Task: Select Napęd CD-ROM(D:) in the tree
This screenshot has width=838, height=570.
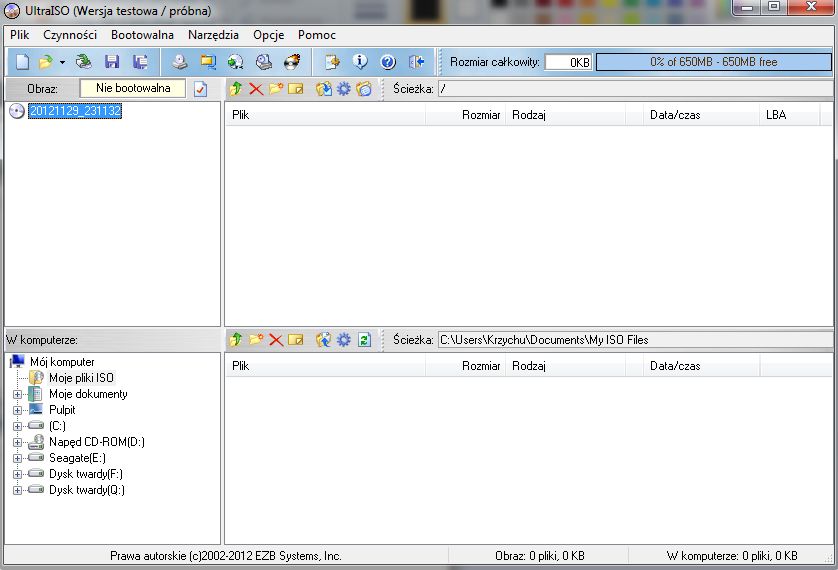Action: point(97,442)
